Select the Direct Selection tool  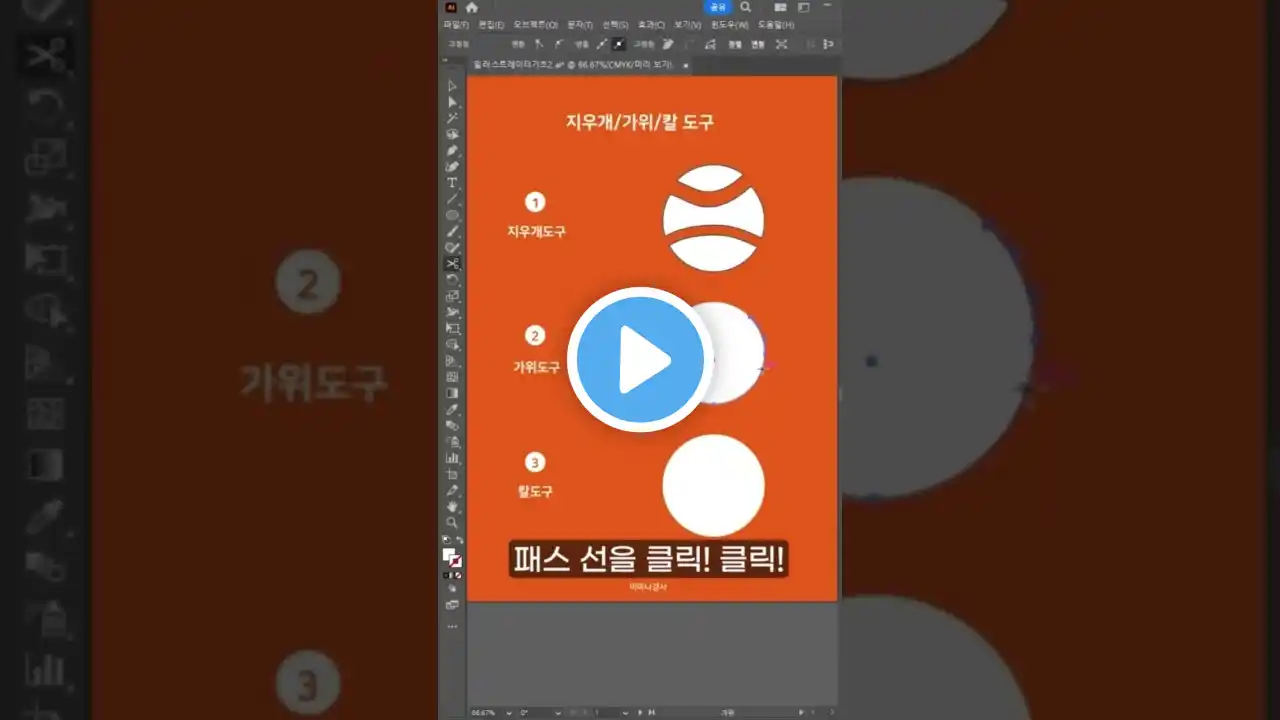tap(453, 102)
